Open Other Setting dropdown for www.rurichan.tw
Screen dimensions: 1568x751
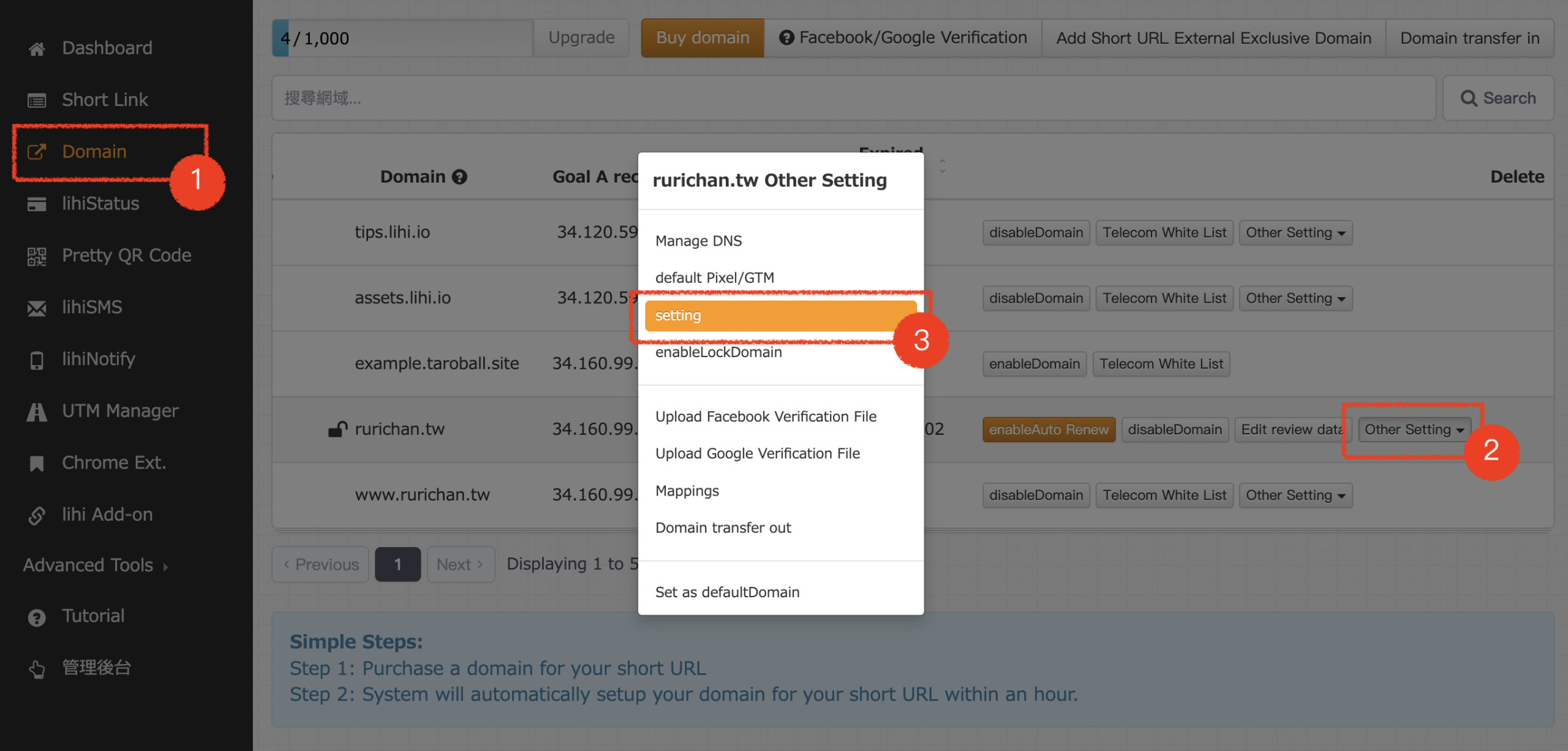(1295, 495)
